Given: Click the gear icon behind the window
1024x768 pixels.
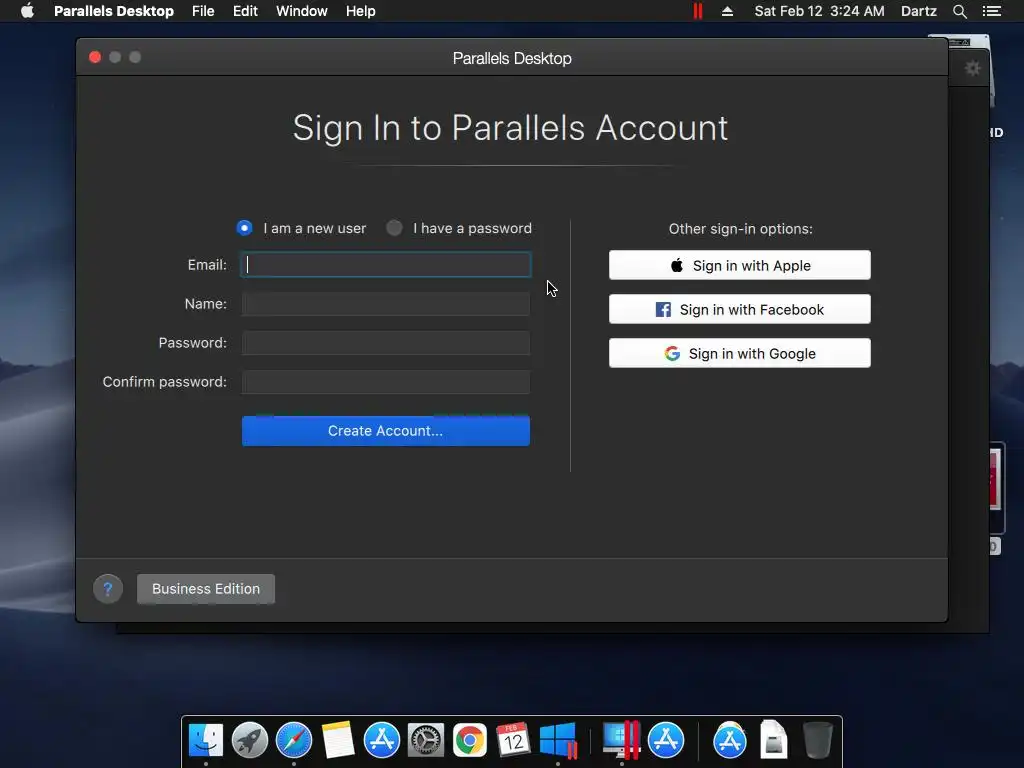Looking at the screenshot, I should tap(972, 68).
